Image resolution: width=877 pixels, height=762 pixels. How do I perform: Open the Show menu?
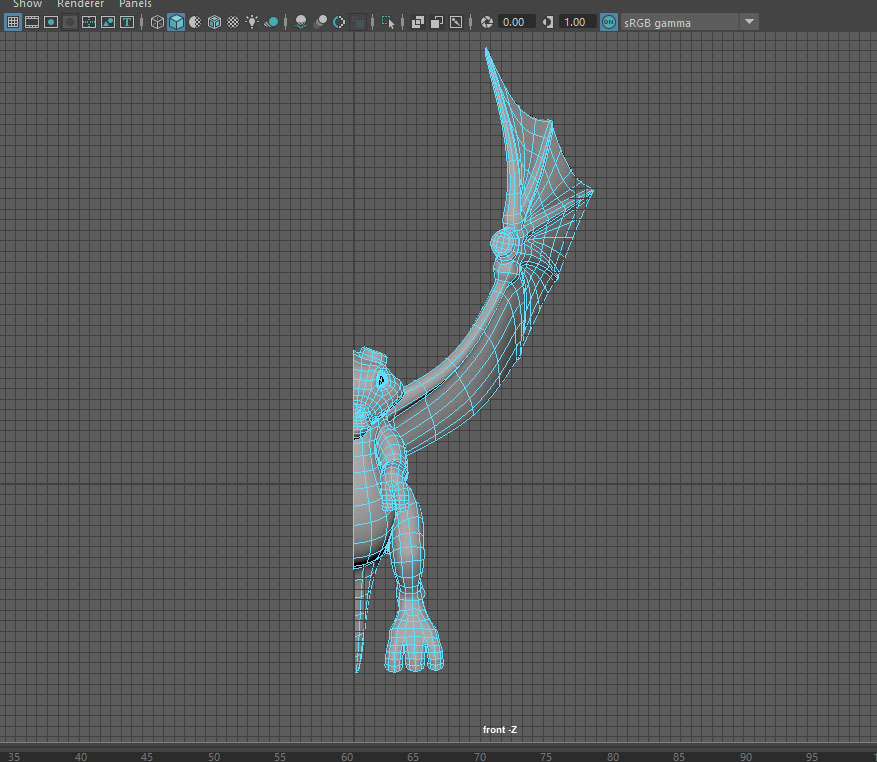click(27, 4)
